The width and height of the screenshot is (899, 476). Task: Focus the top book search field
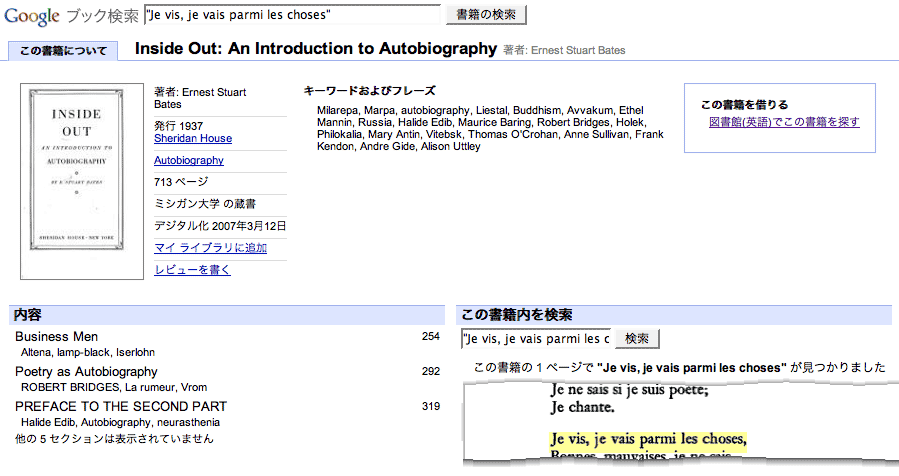(x=292, y=15)
